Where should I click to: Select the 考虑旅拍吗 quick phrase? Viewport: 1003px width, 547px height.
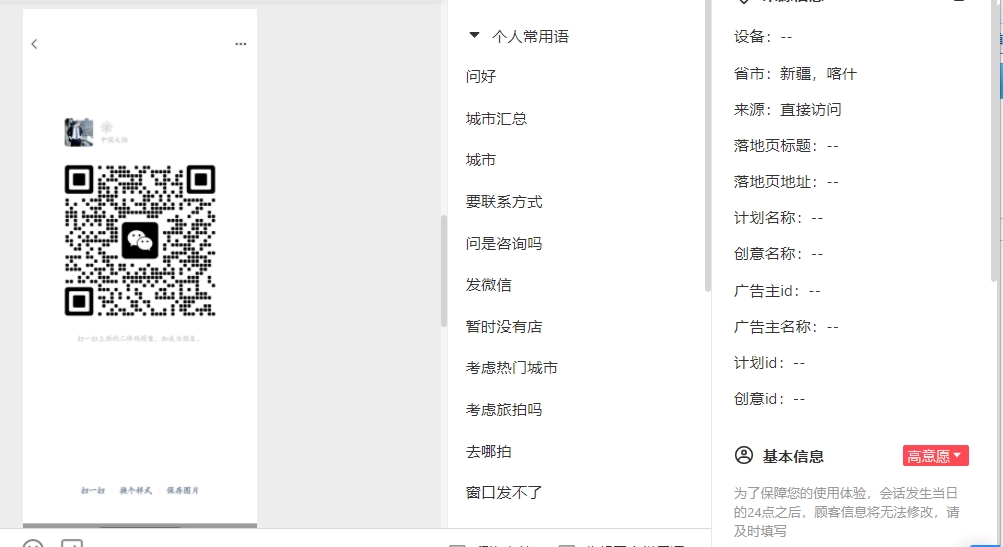tap(504, 409)
